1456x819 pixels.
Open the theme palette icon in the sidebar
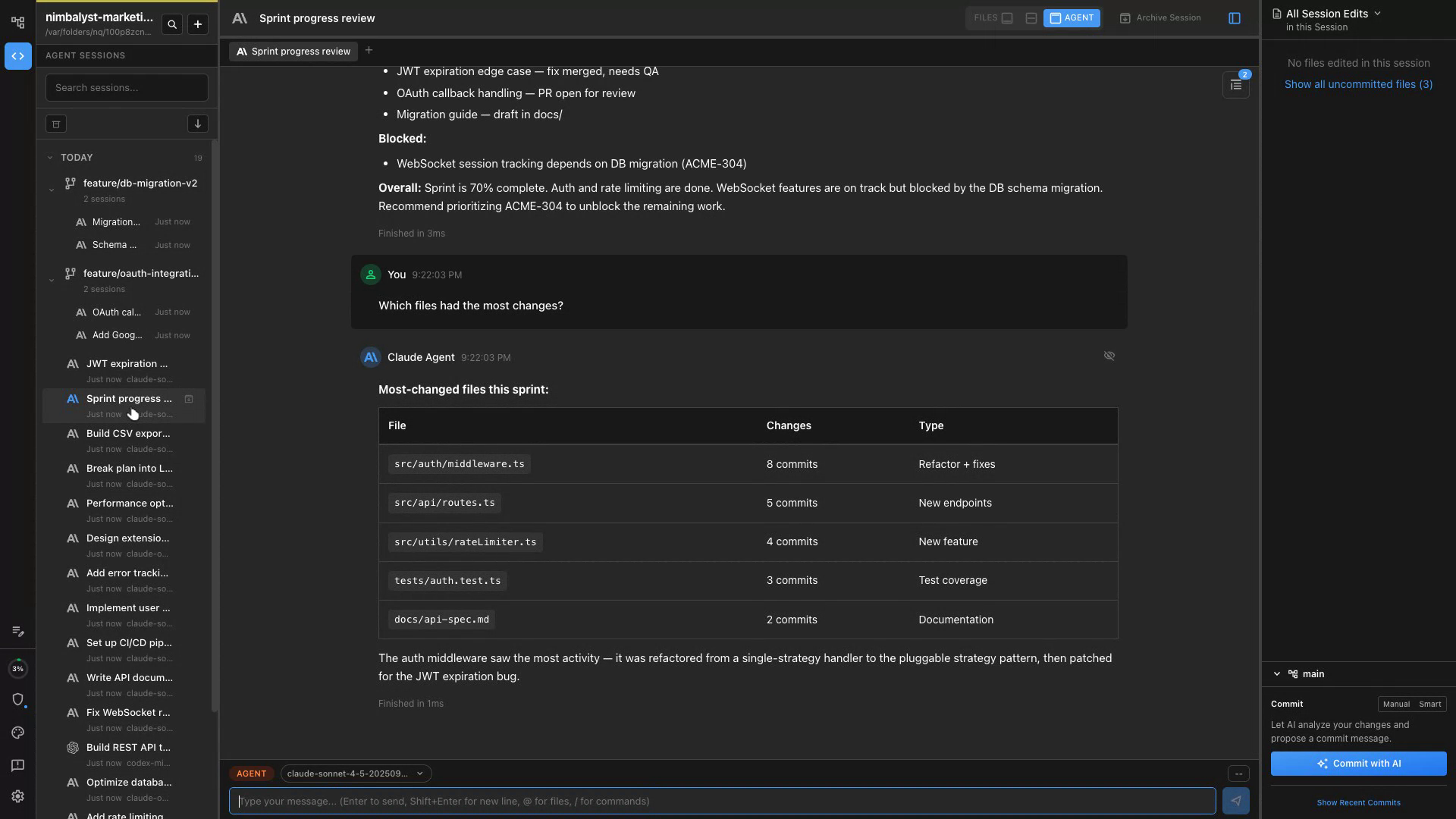18,733
